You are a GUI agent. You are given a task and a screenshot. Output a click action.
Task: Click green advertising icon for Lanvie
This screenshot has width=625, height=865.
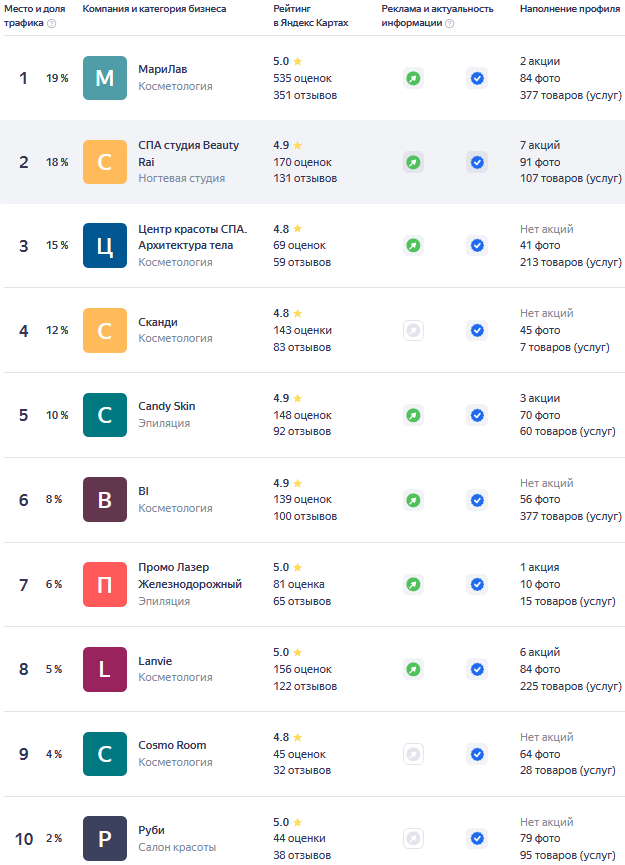pos(413,669)
